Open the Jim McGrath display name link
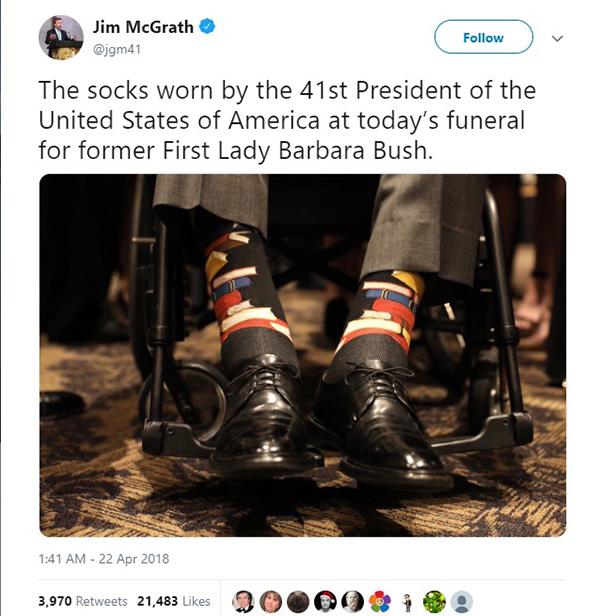The width and height of the screenshot is (600, 616). click(142, 27)
